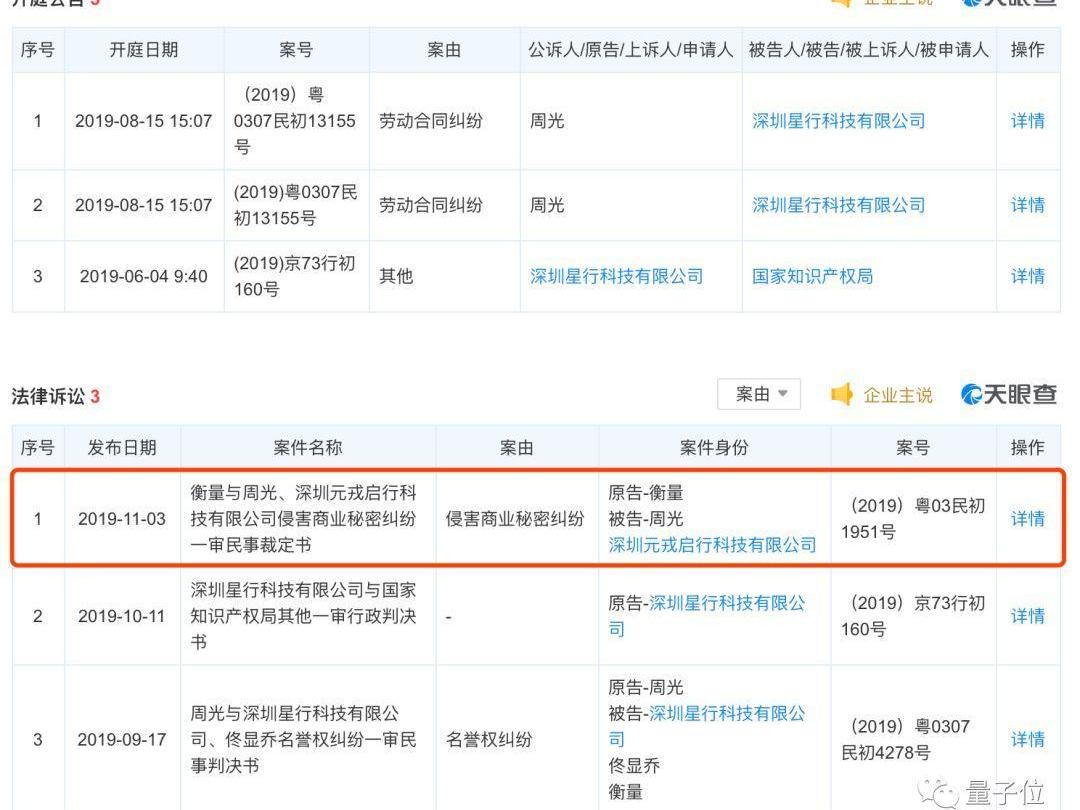The width and height of the screenshot is (1080, 810).
Task: Open 详情 for 2019-06-04 hearing
Action: 1027,276
